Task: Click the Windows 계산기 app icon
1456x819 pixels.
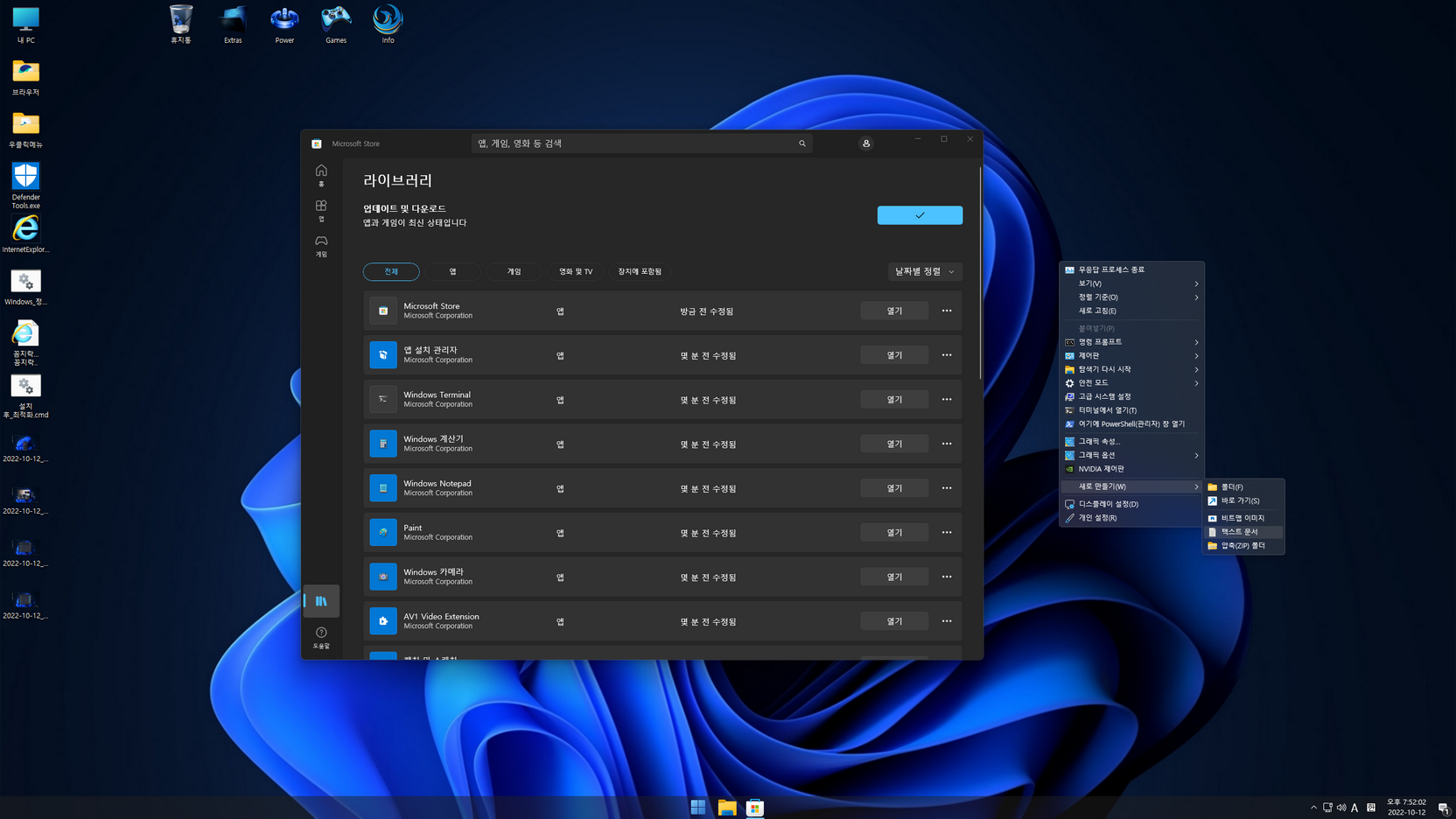Action: pyautogui.click(x=383, y=444)
